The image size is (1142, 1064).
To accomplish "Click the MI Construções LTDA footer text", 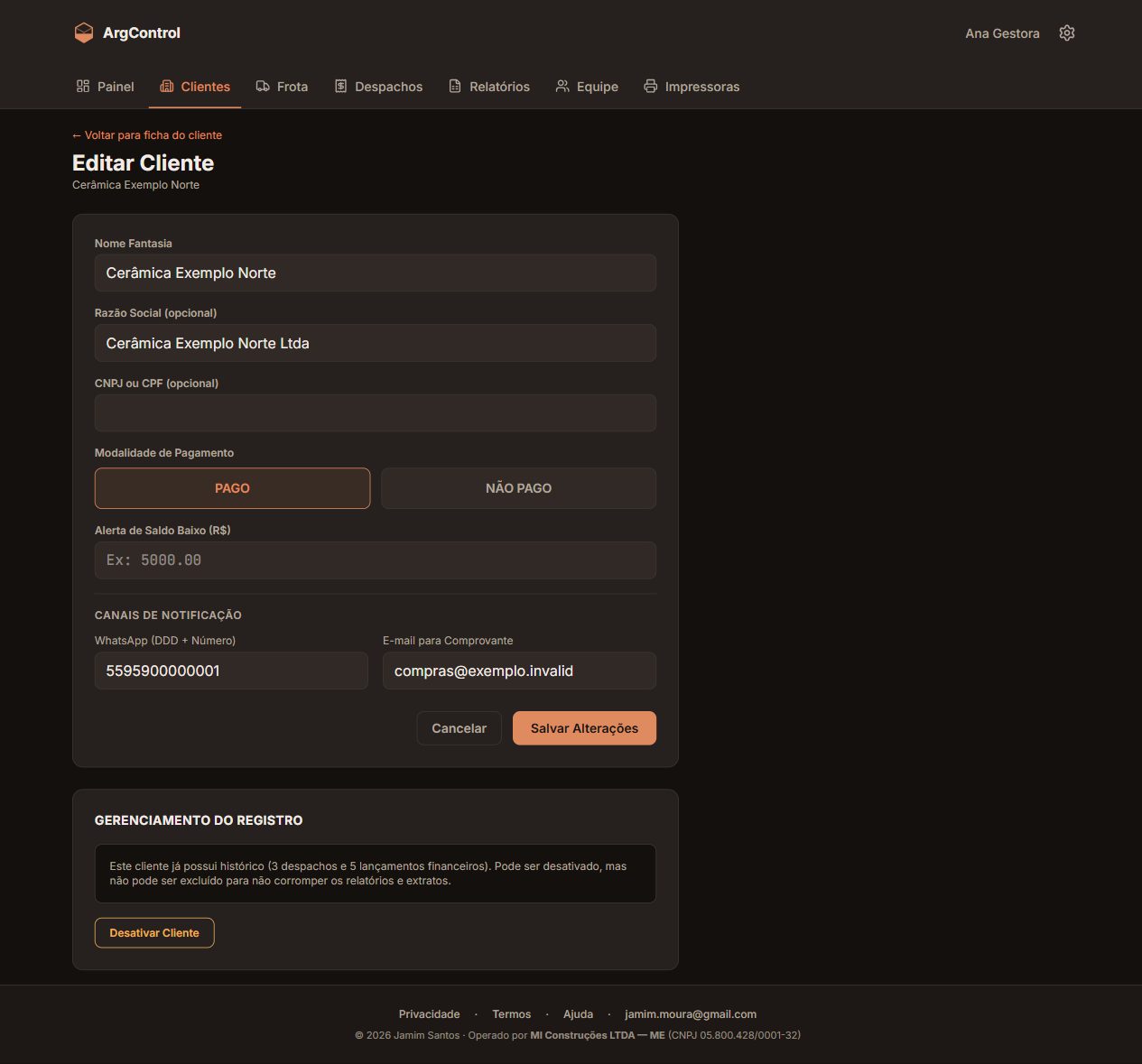I will [x=598, y=1035].
